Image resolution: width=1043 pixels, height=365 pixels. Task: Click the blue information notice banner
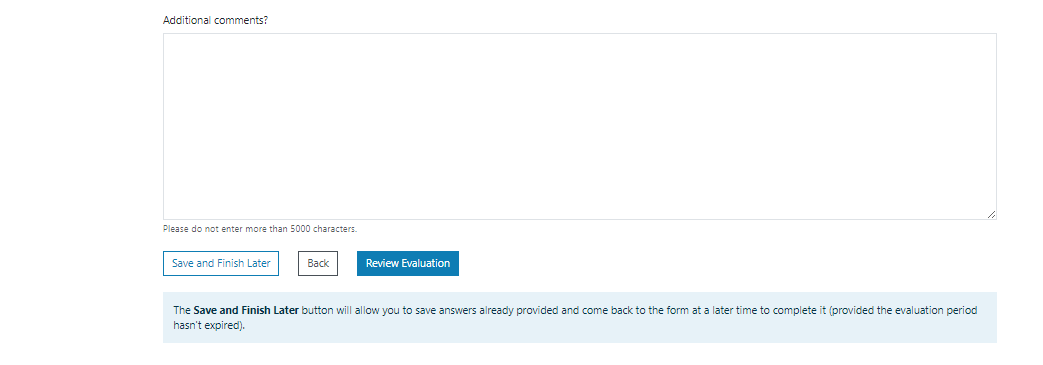coord(579,318)
